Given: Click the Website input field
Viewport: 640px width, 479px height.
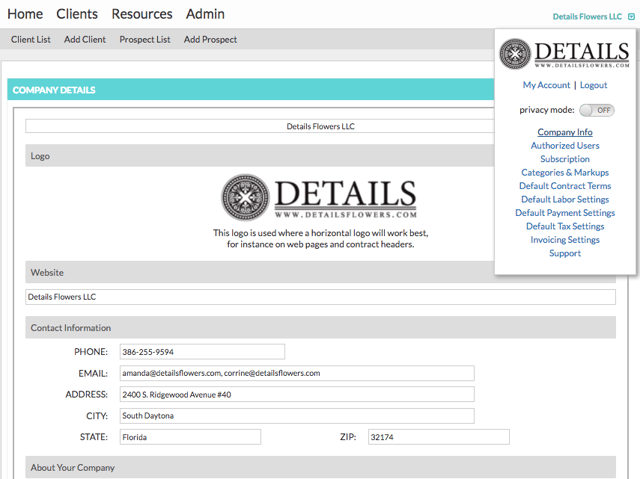Looking at the screenshot, I should pyautogui.click(x=320, y=297).
